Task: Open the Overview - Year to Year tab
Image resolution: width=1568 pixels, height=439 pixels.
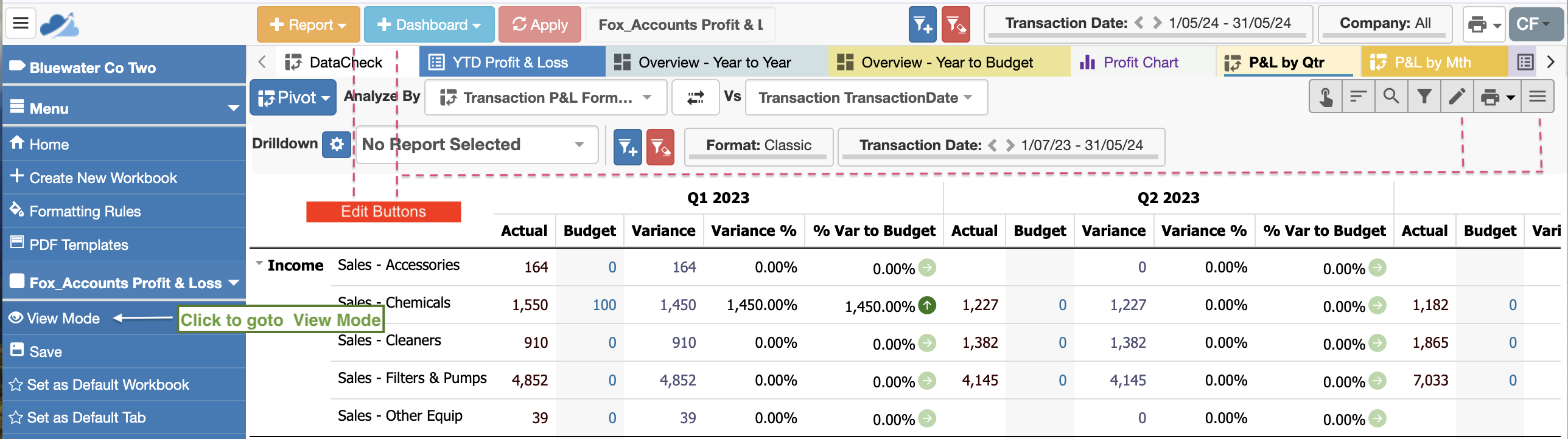Action: [716, 62]
